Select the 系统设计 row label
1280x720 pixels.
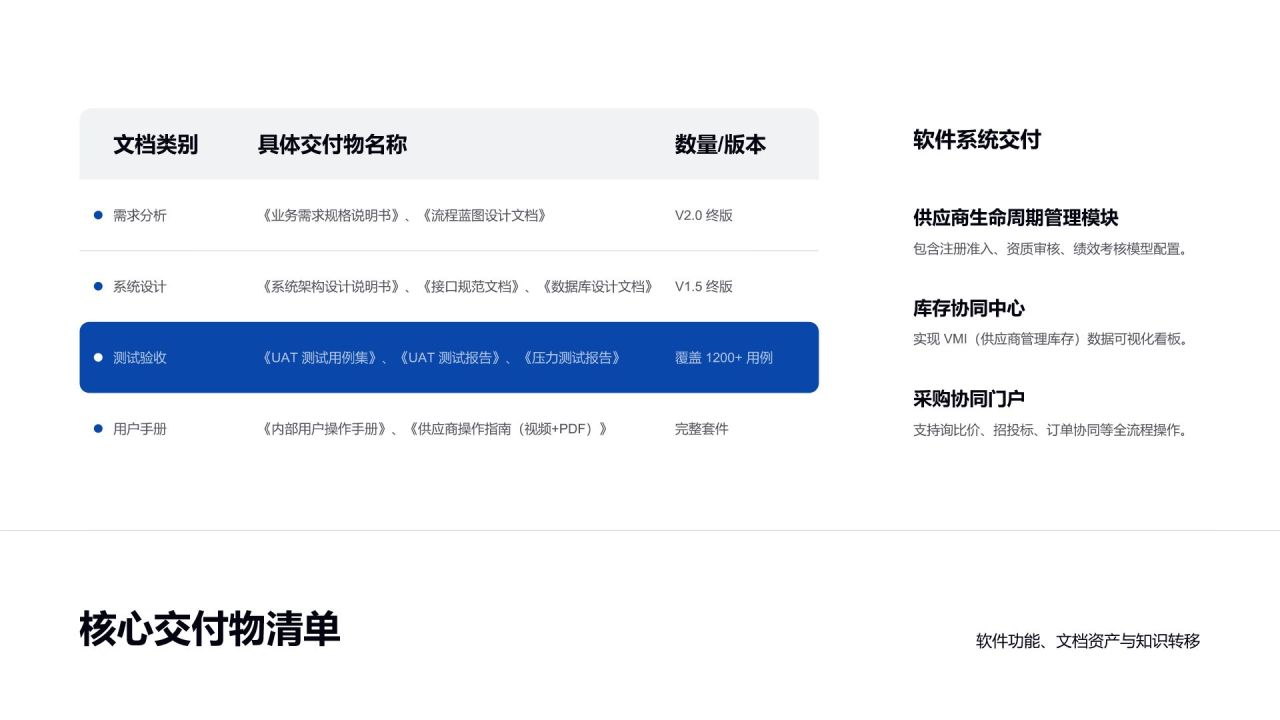[x=140, y=286]
